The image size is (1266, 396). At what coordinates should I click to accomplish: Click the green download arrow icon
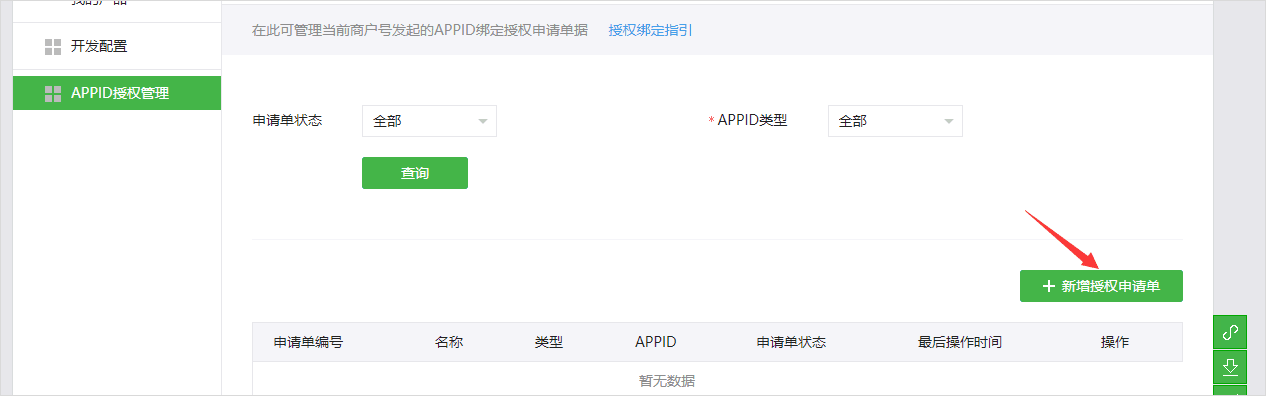pyautogui.click(x=1231, y=367)
